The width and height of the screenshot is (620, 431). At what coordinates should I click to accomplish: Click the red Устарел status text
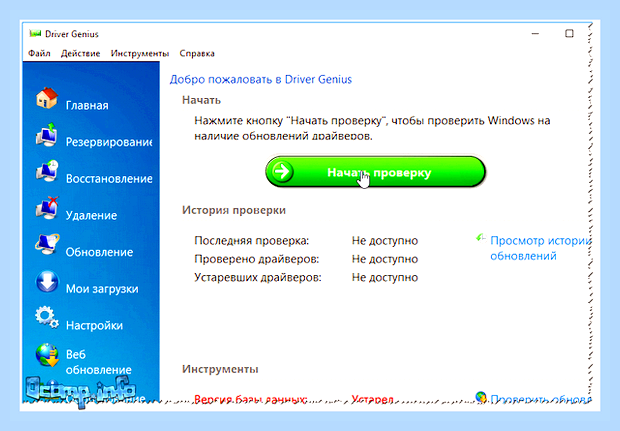pos(372,399)
